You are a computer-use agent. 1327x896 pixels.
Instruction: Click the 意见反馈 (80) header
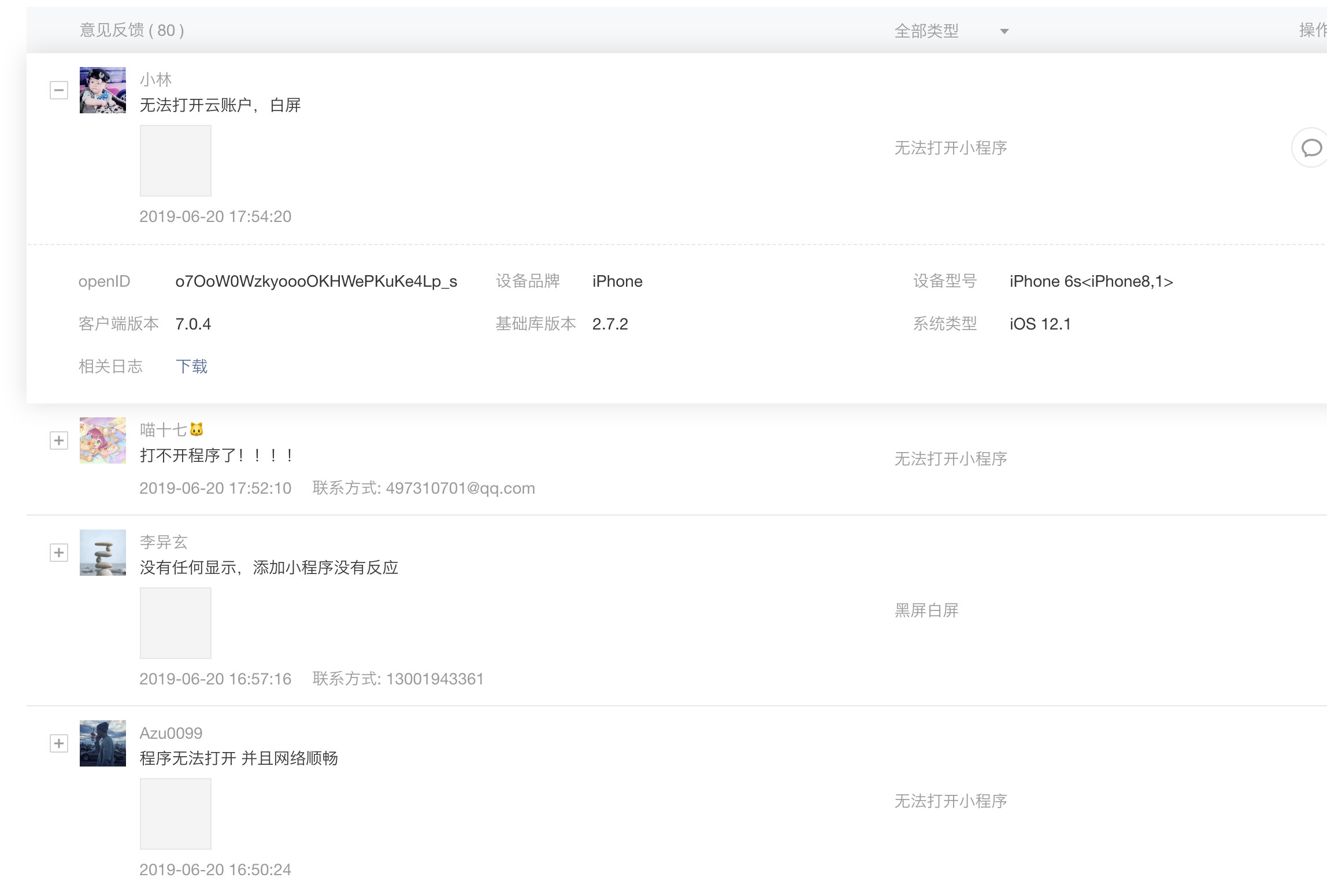(132, 30)
